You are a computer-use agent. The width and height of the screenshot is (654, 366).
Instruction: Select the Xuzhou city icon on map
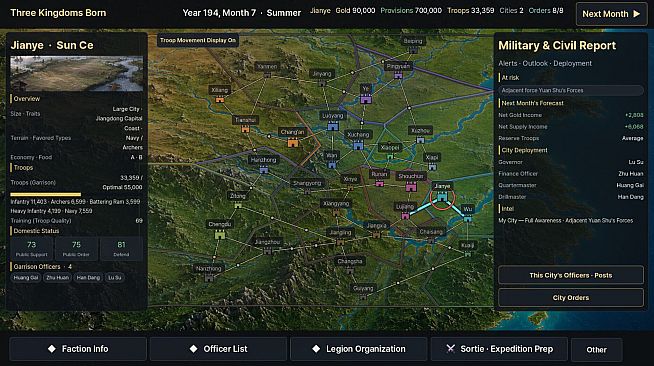[x=420, y=140]
